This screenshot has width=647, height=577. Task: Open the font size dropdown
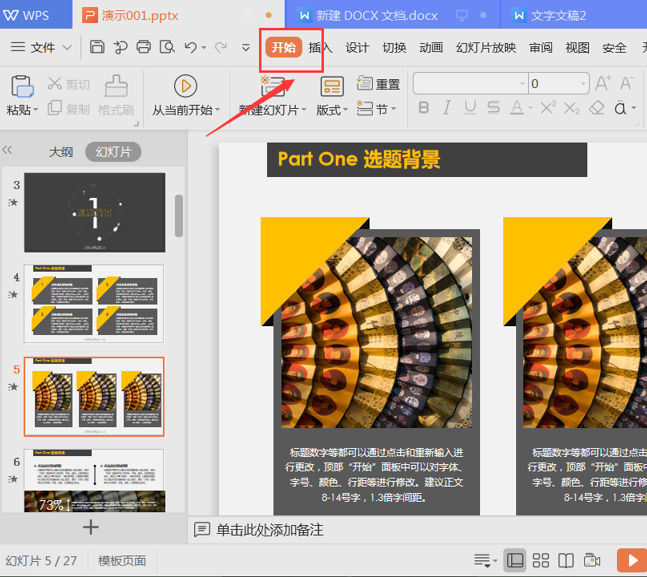click(x=583, y=84)
